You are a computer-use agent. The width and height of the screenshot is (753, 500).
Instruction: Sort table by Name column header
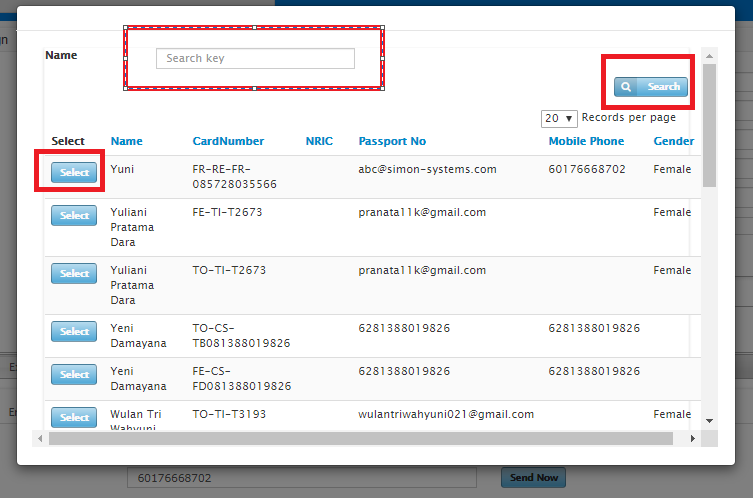pyautogui.click(x=126, y=142)
